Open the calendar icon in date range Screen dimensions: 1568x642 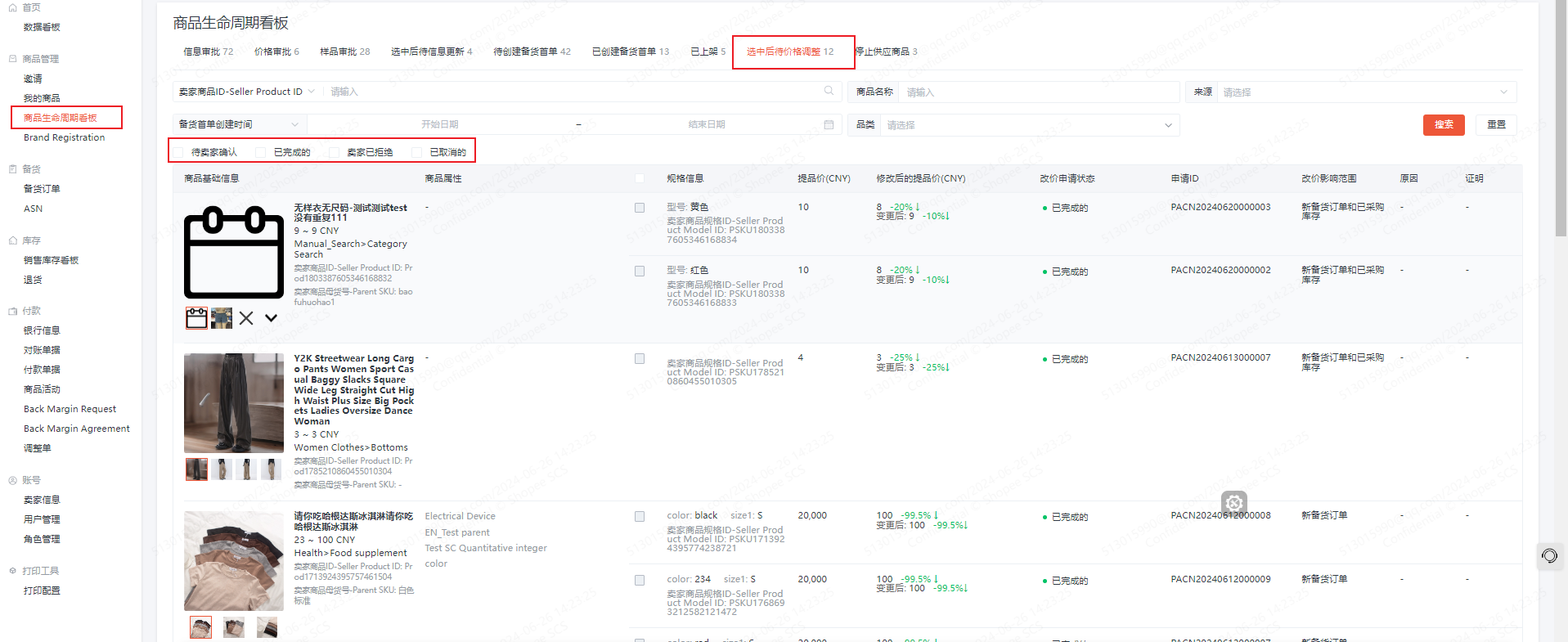(829, 124)
